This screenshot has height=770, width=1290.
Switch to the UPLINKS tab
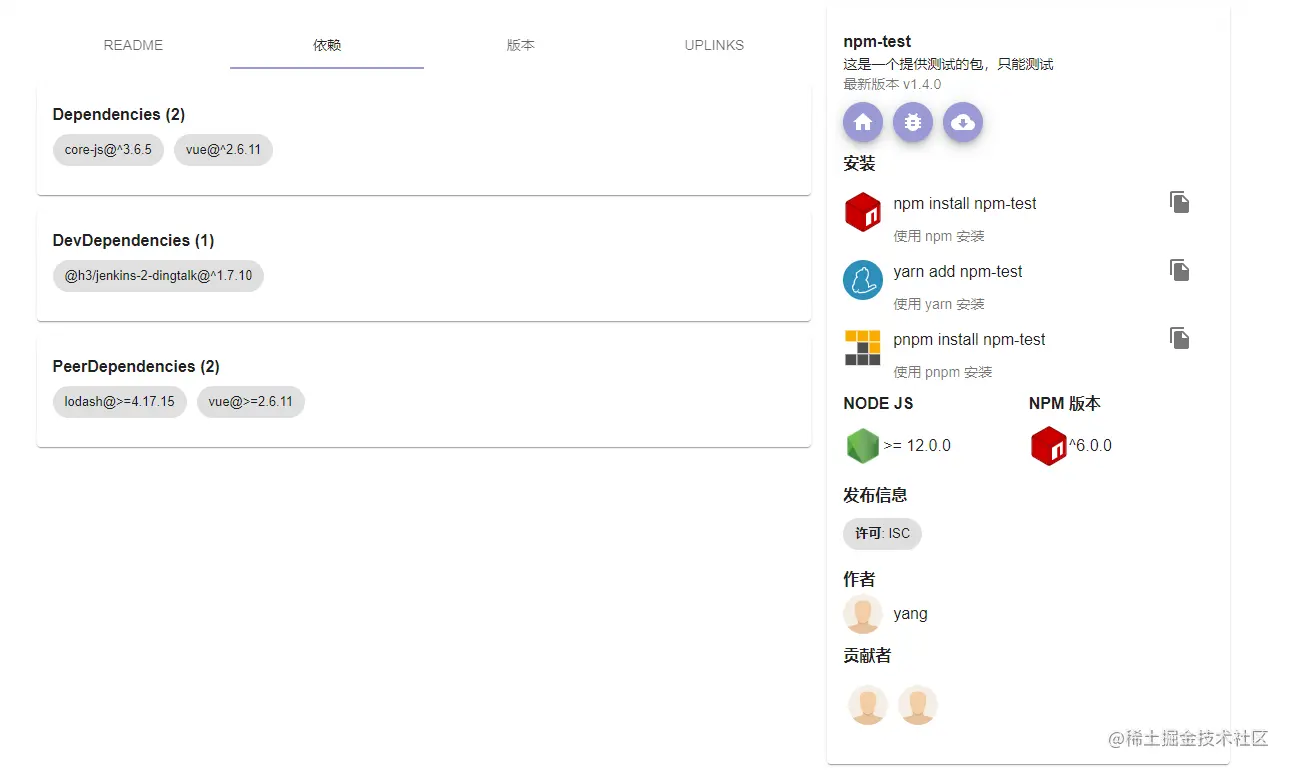pos(713,45)
